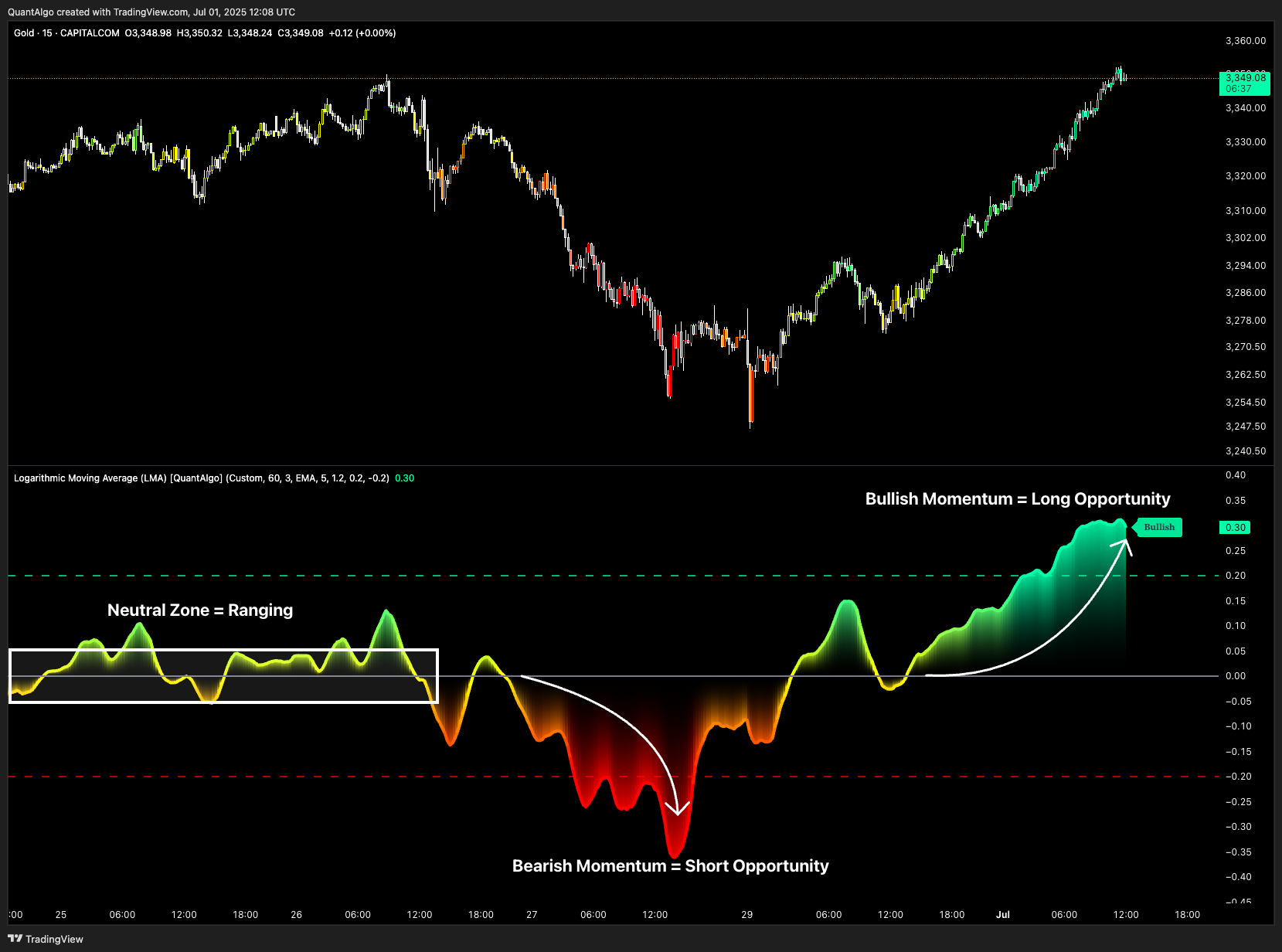
Task: Click the date 26 on time axis
Action: tap(296, 915)
